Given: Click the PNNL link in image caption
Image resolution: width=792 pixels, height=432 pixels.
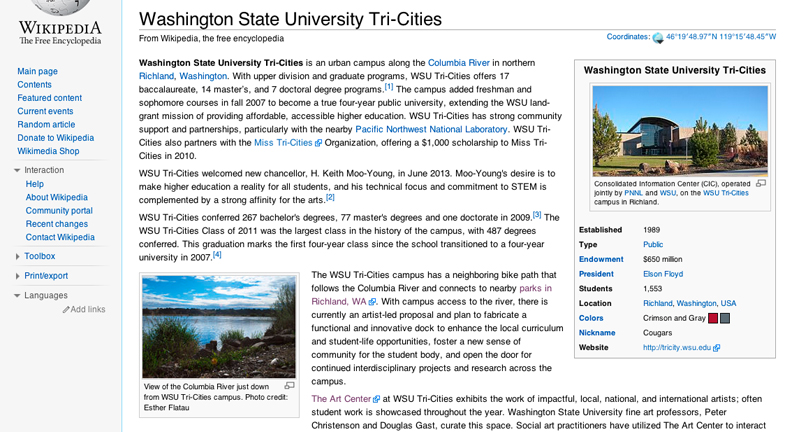Looking at the screenshot, I should click(633, 193).
